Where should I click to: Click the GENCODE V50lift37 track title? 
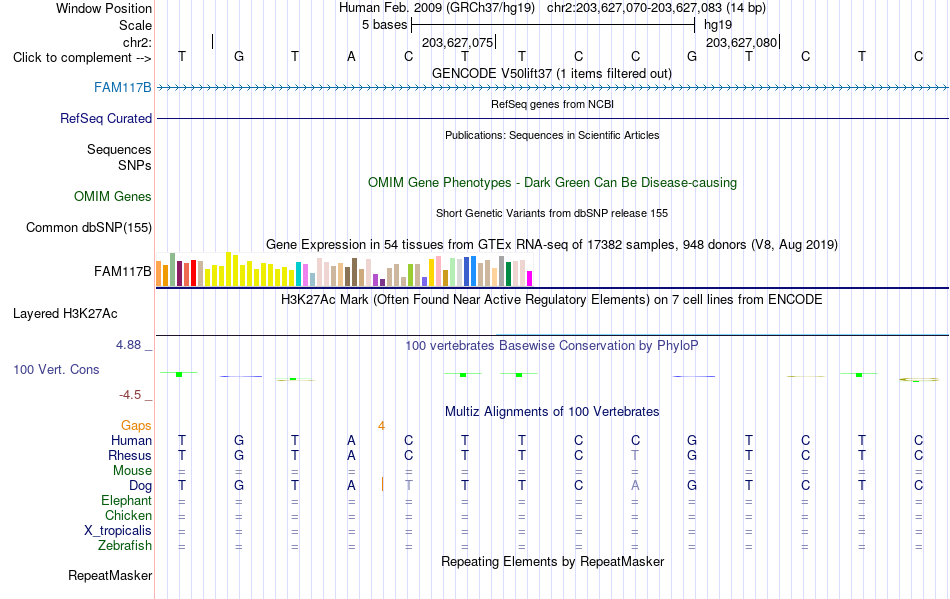pos(552,74)
